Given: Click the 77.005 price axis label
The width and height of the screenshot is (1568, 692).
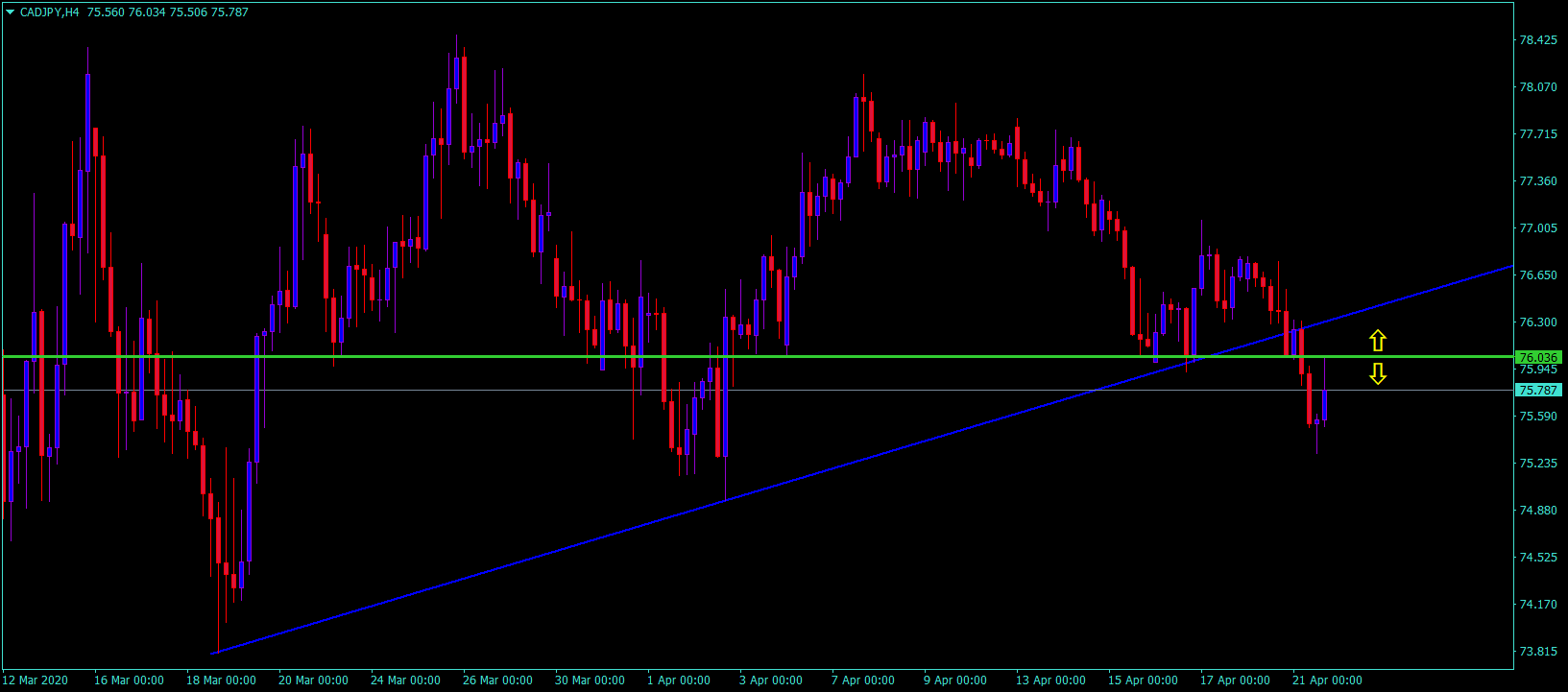Looking at the screenshot, I should point(1538,228).
